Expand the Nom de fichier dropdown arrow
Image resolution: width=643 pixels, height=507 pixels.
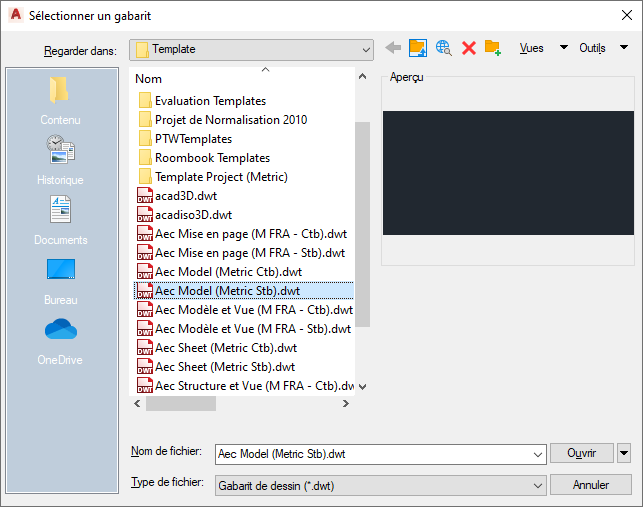click(x=538, y=454)
